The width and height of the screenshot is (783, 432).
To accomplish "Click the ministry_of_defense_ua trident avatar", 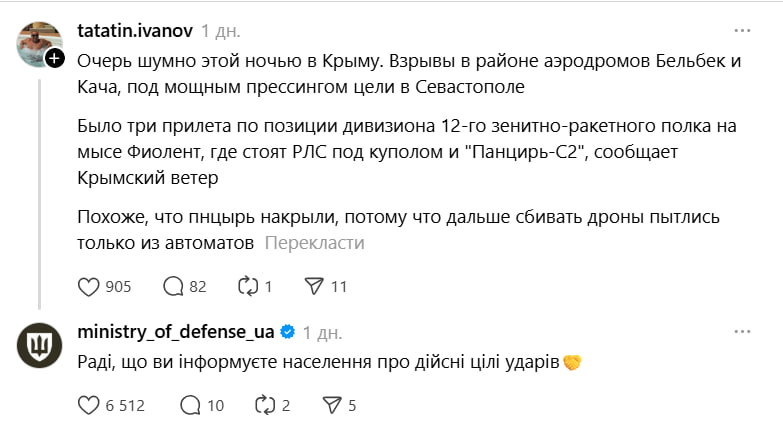I will [38, 347].
